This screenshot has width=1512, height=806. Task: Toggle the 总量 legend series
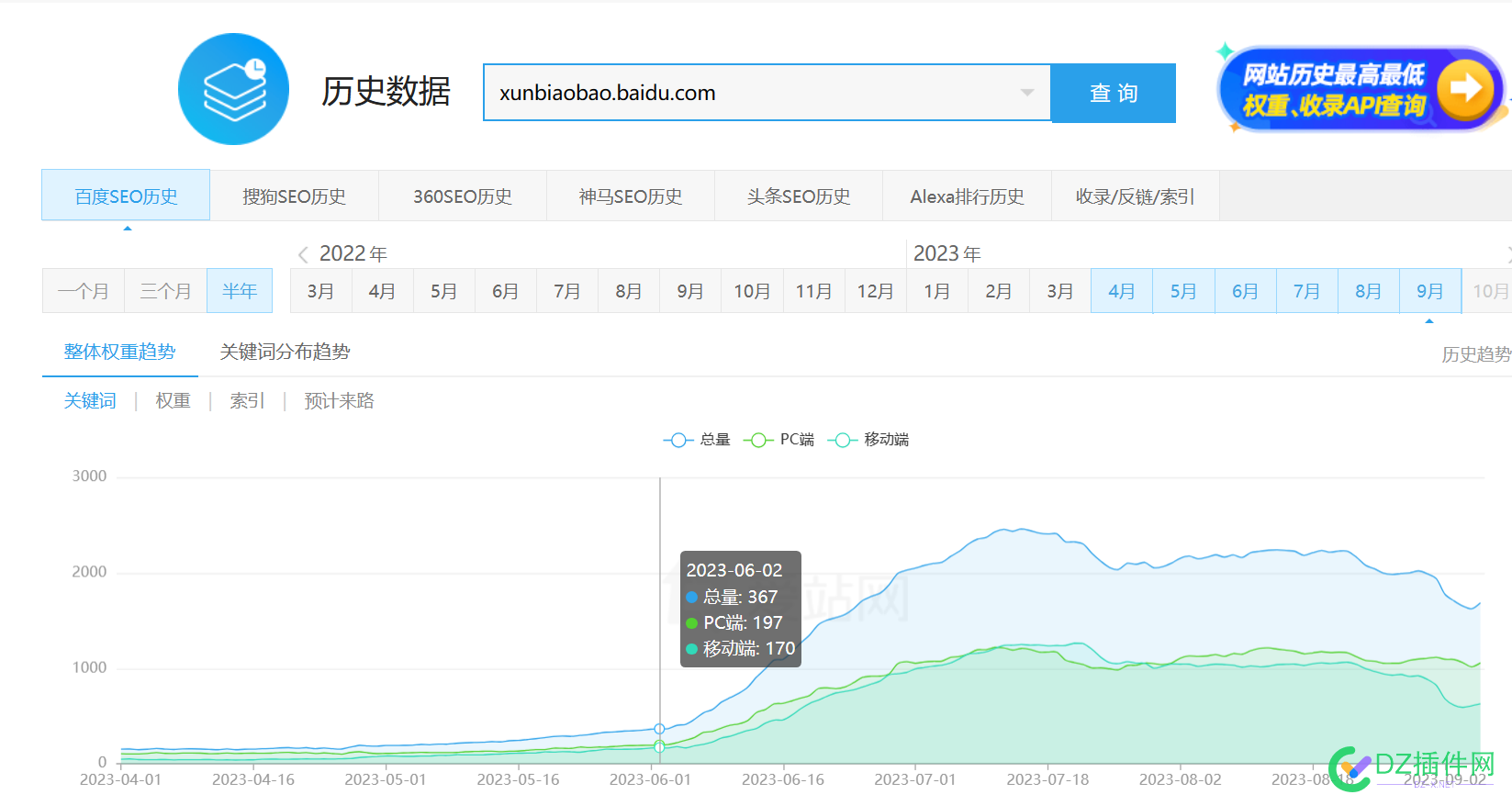(697, 440)
